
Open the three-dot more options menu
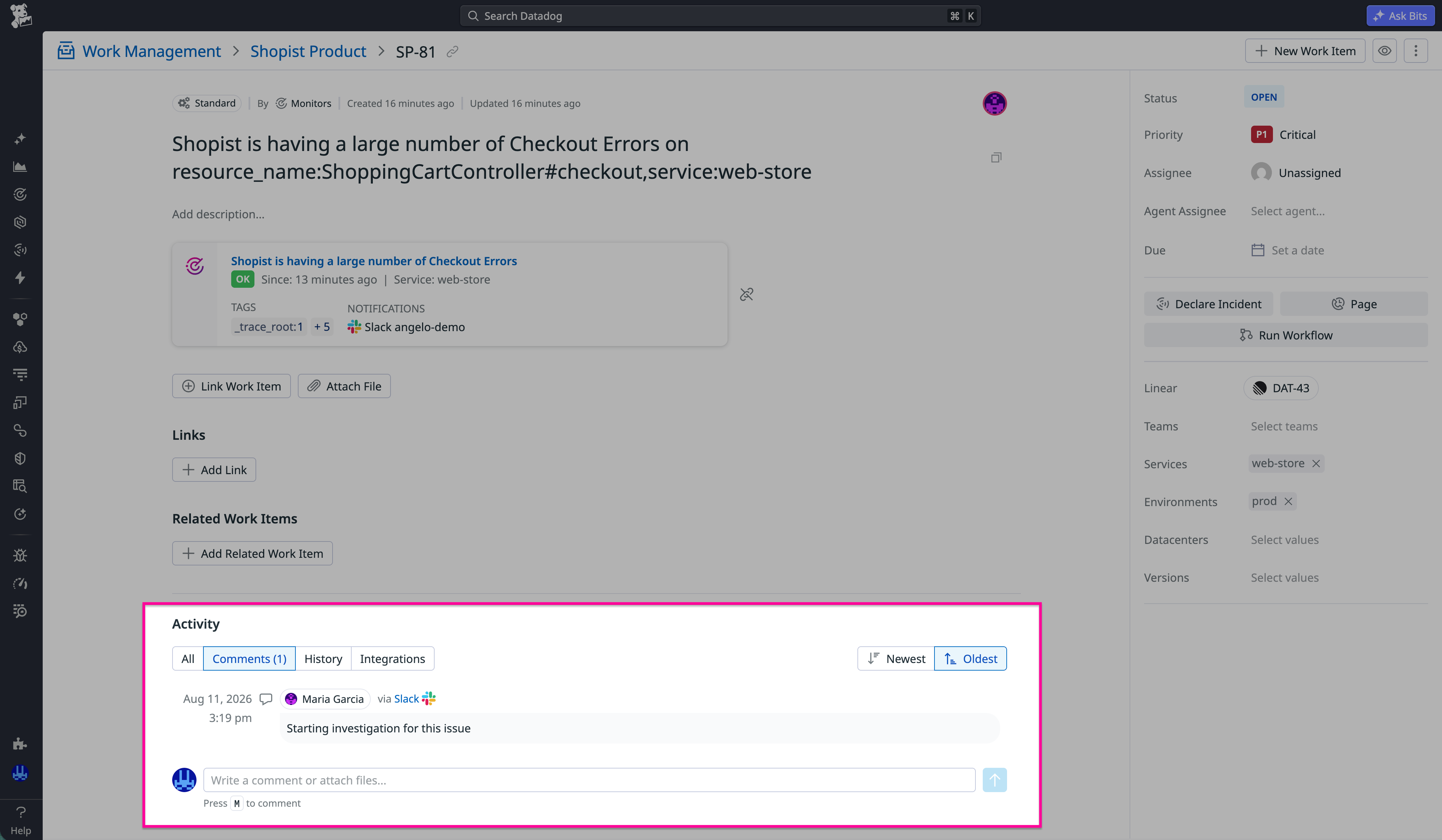coord(1416,51)
